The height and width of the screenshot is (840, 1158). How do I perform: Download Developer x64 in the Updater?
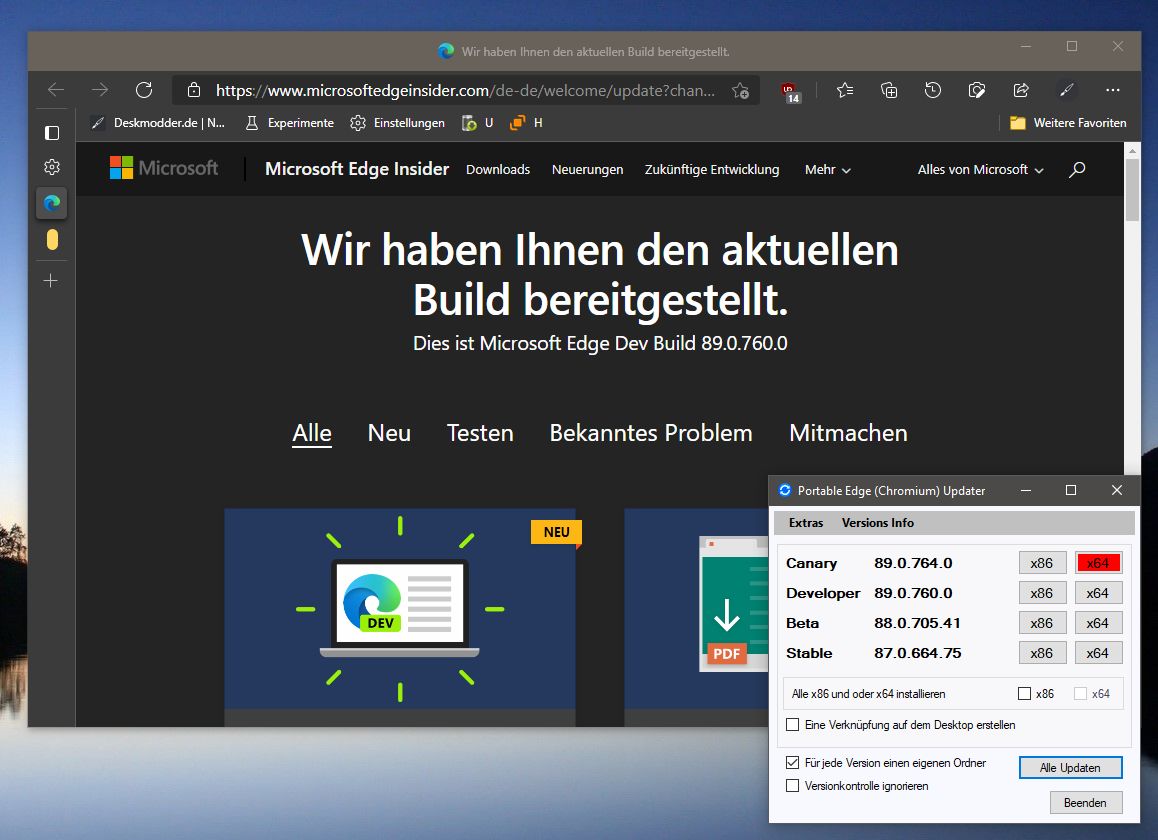pos(1098,593)
